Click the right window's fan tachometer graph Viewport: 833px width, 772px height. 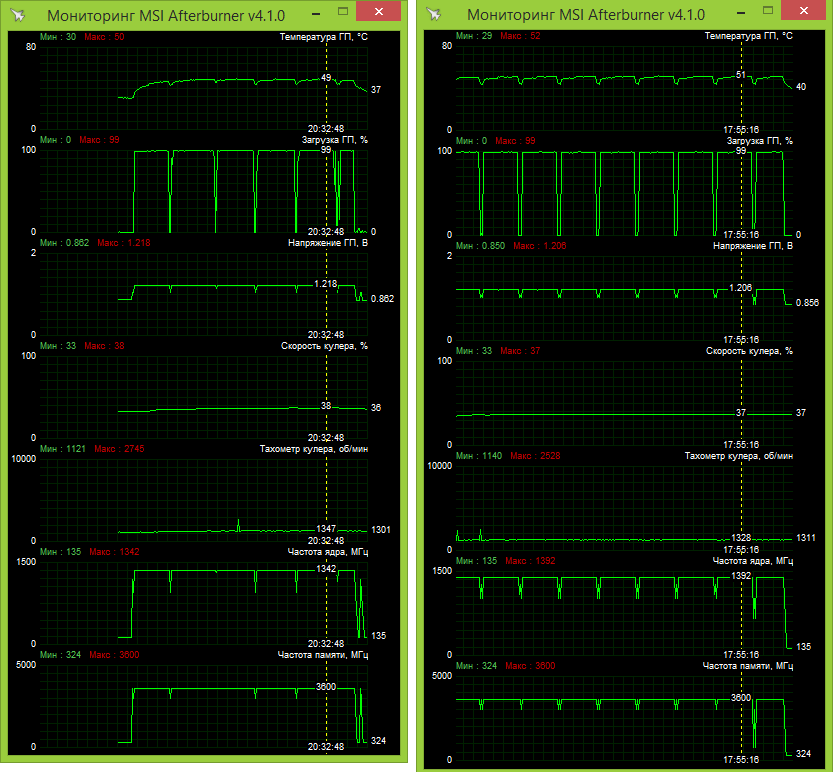tap(600, 505)
